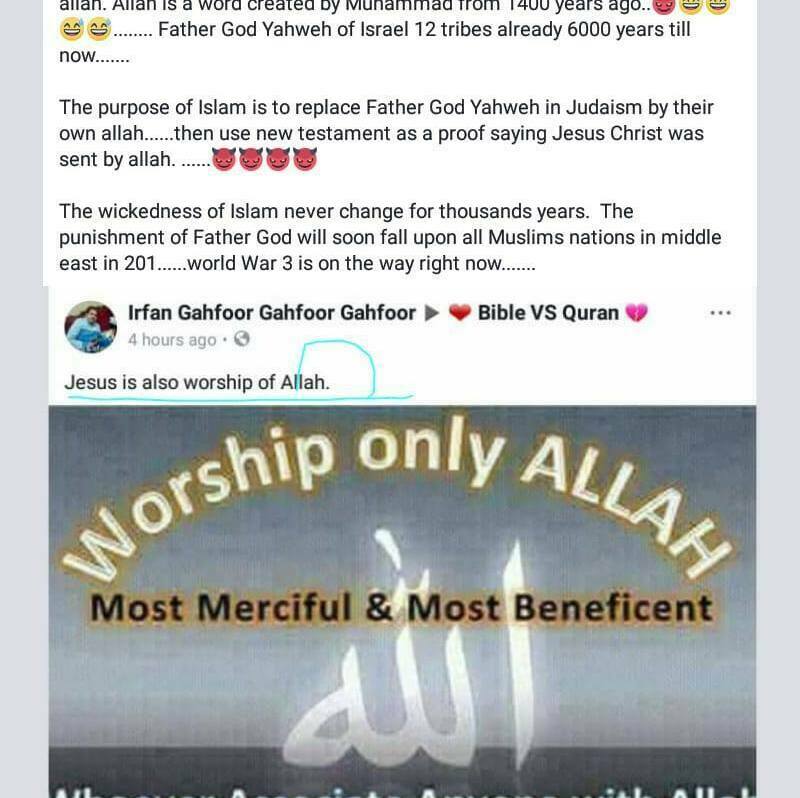800x798 pixels.
Task: Click the paragraph starting The wickedness of Islam
Action: click(390, 237)
